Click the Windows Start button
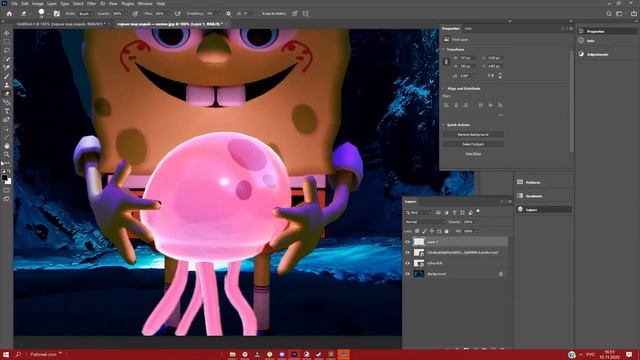 pyautogui.click(x=6, y=354)
